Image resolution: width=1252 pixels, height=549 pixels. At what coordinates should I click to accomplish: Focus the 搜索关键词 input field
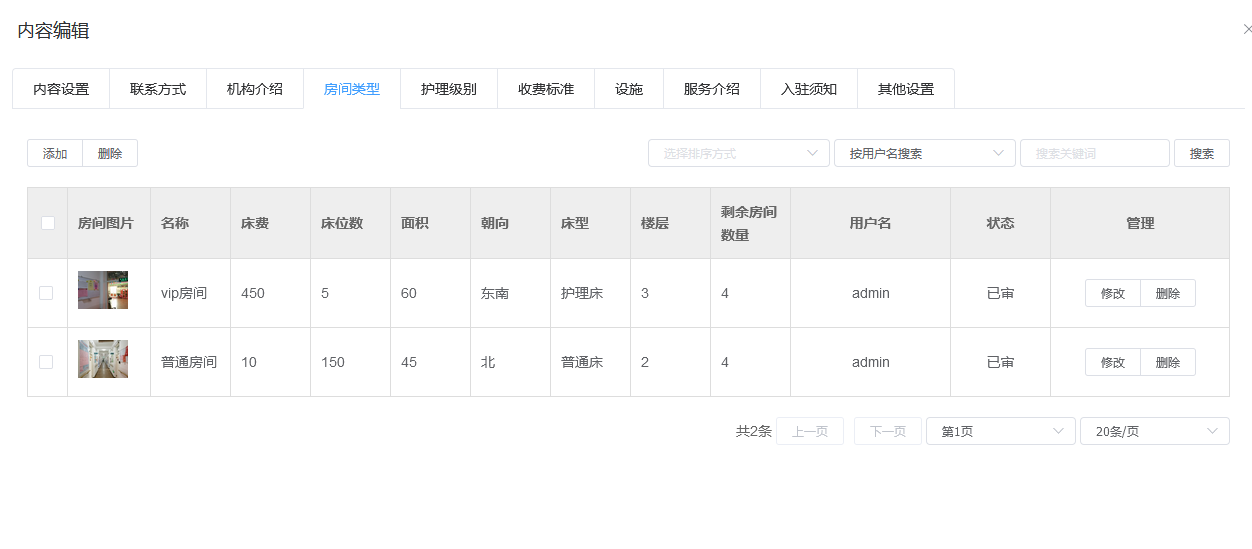tap(1095, 153)
